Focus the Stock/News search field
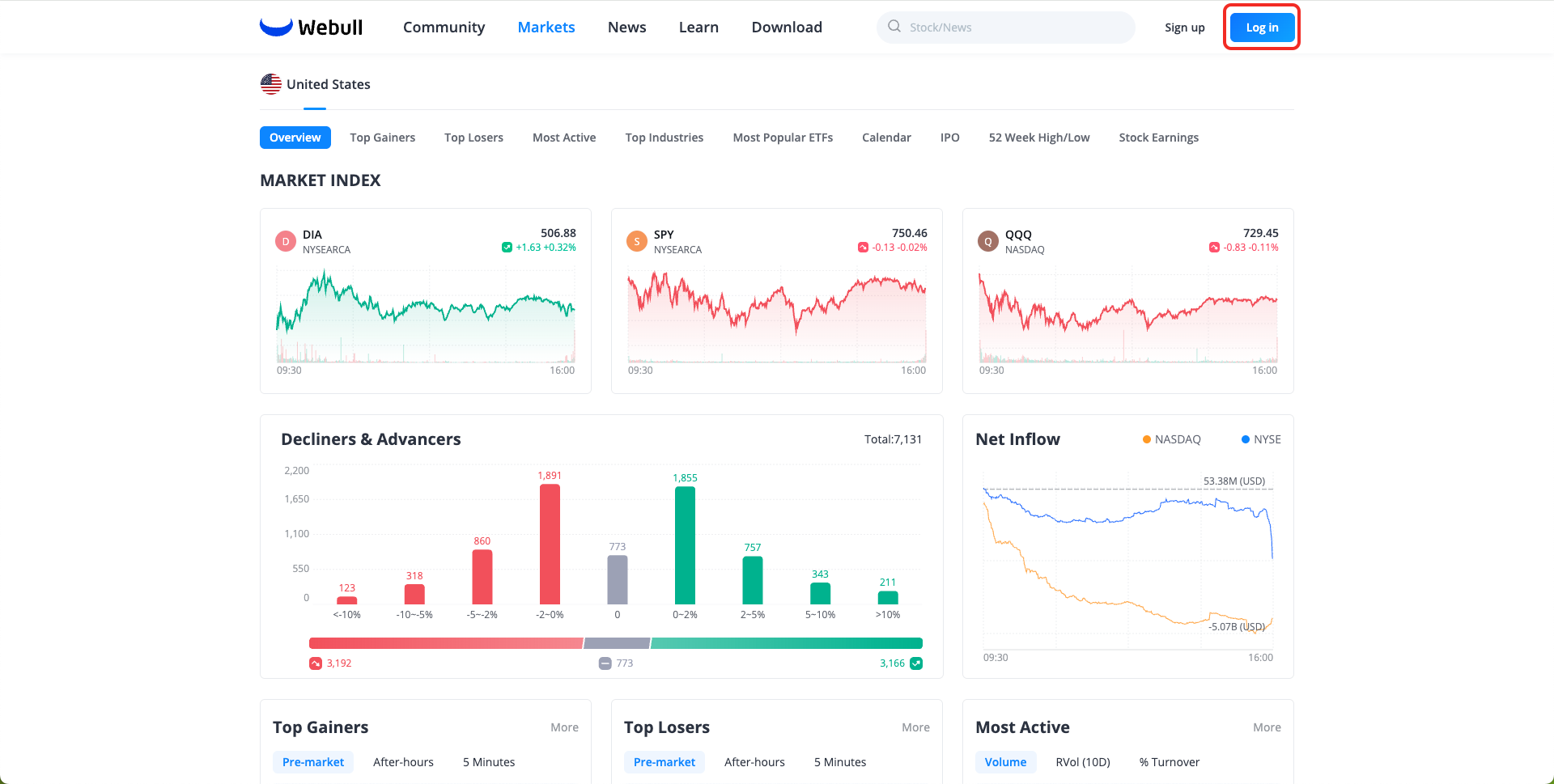 pyautogui.click(x=1006, y=27)
